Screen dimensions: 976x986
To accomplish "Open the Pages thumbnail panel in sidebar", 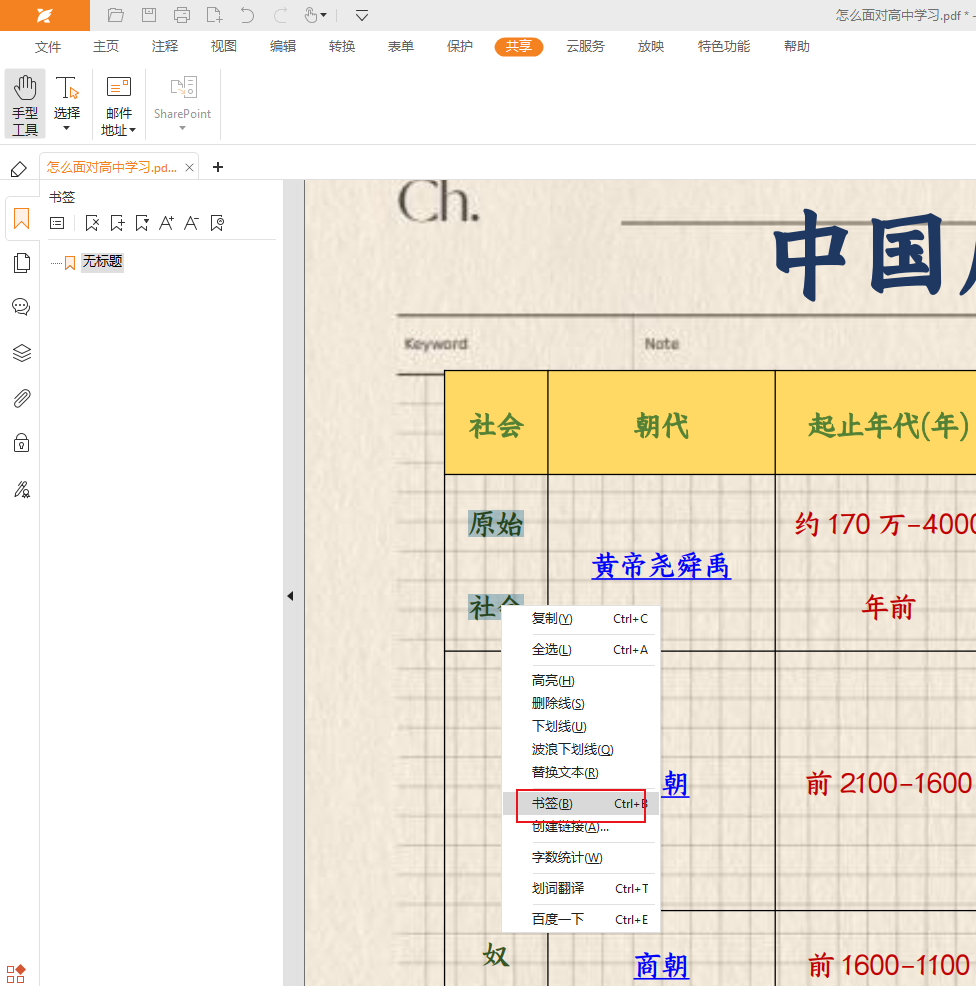I will tap(21, 263).
